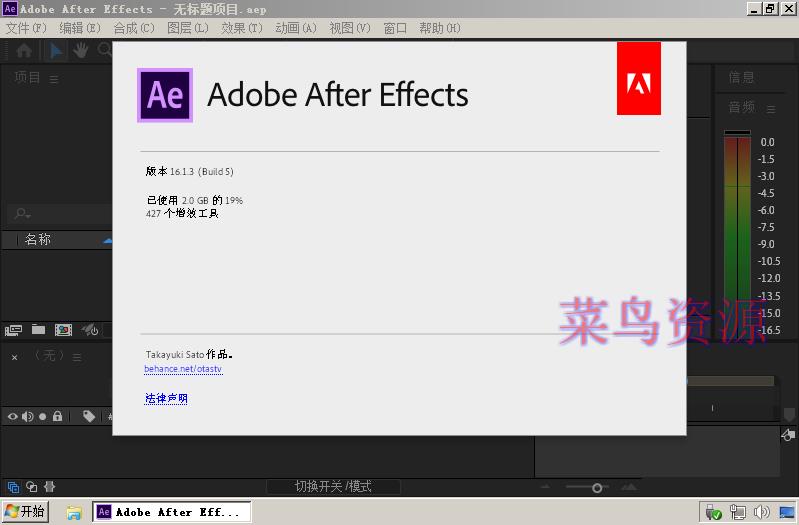Open the 音频 panel menu
This screenshot has width=799, height=525.
771,109
